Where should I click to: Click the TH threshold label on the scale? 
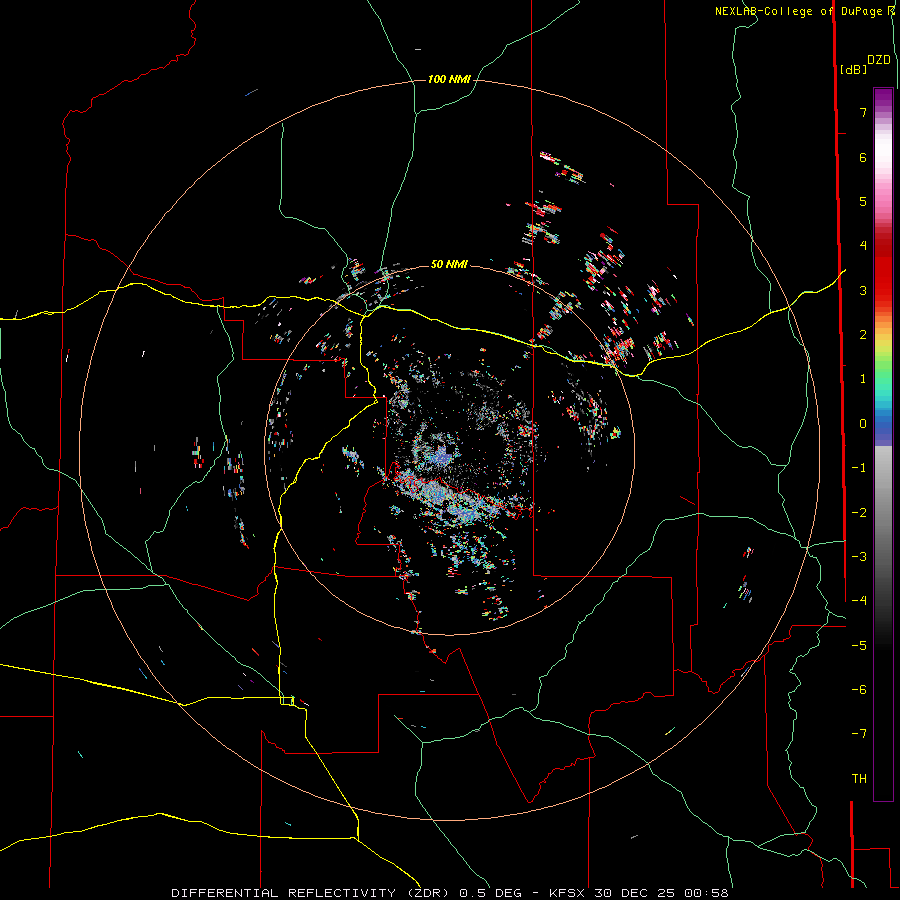[x=859, y=779]
